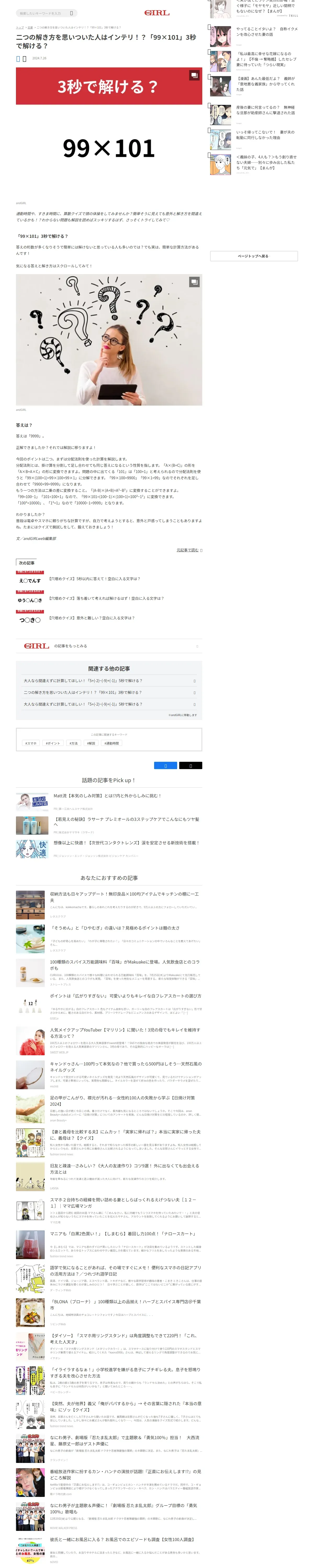Open Pick up article 次世代コンタクトレンズ thumbnail
314x1568 pixels.
[32, 849]
